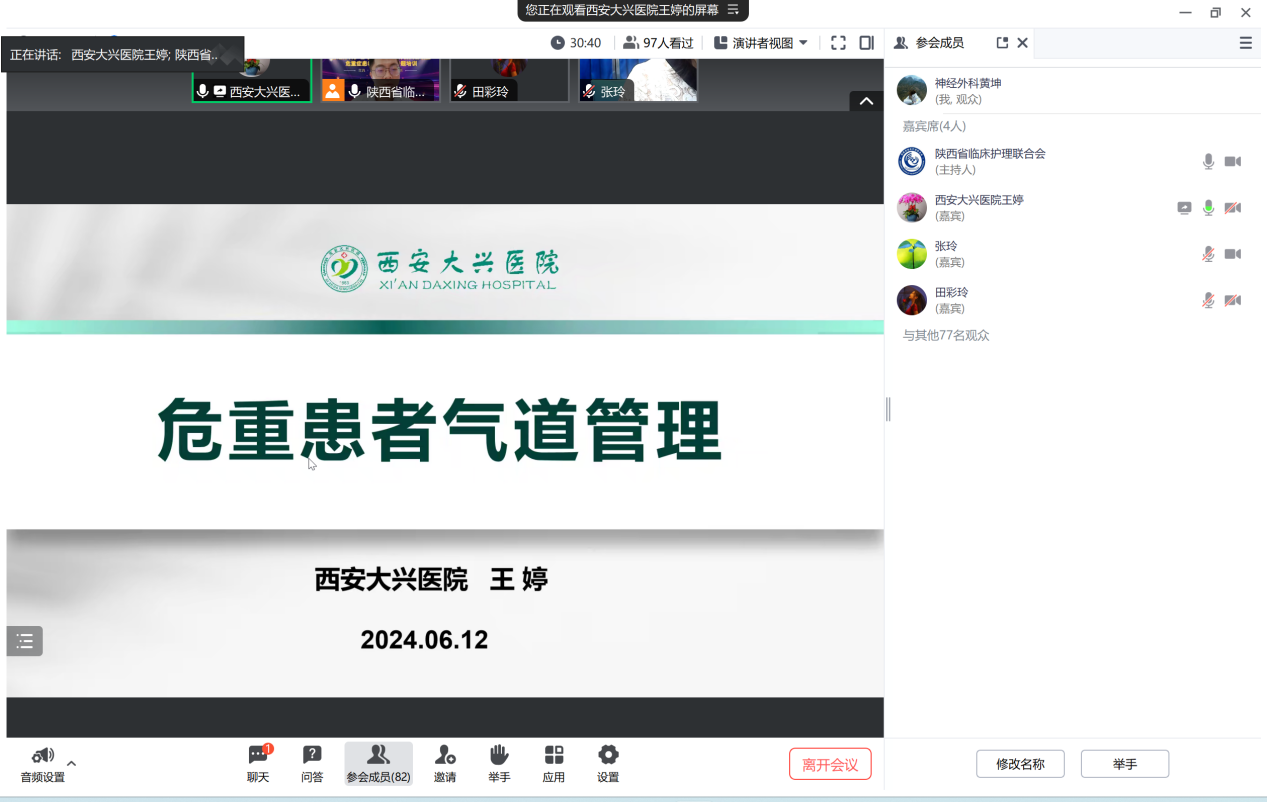Click 与其他77名观众 text

point(946,335)
